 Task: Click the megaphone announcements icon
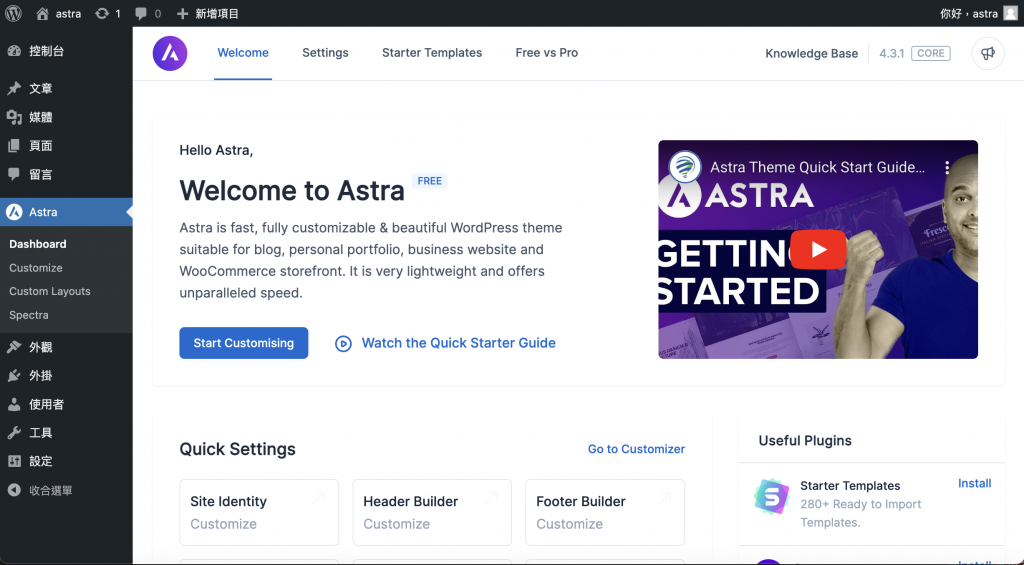click(987, 53)
